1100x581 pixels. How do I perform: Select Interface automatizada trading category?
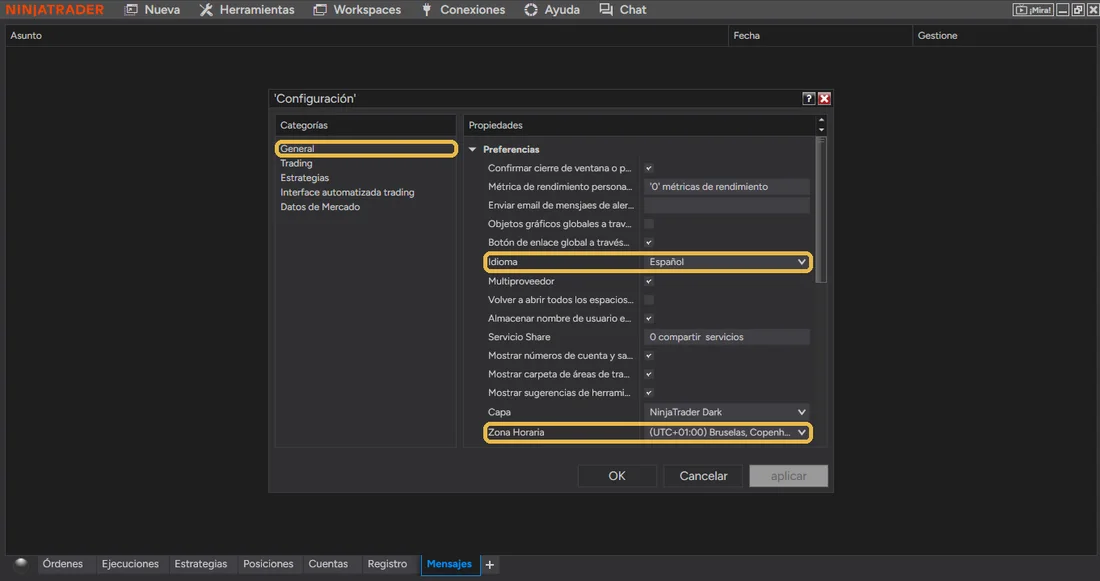tap(347, 192)
